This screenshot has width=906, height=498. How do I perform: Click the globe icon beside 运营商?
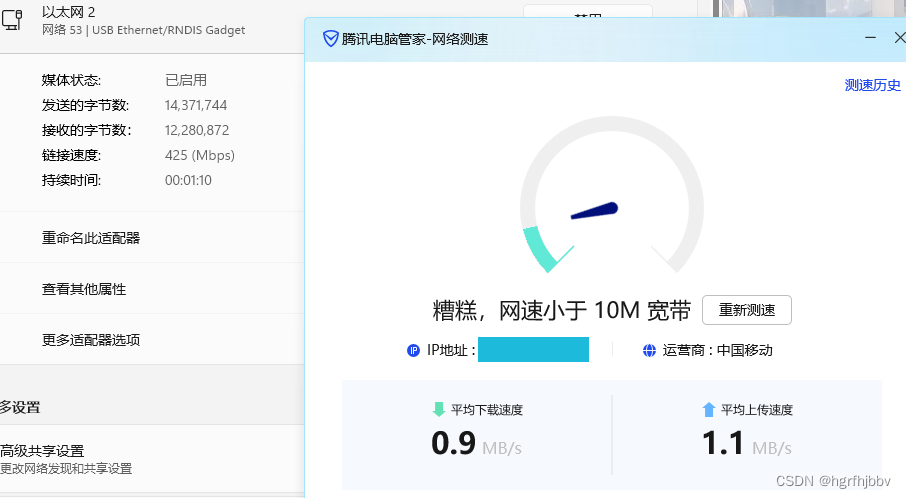(x=649, y=350)
